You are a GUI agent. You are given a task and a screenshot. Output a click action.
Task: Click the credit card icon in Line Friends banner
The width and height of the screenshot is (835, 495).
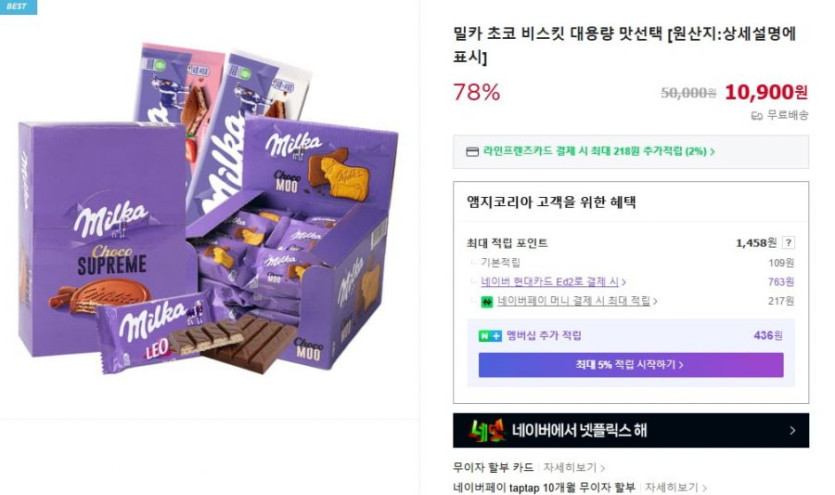[x=472, y=152]
